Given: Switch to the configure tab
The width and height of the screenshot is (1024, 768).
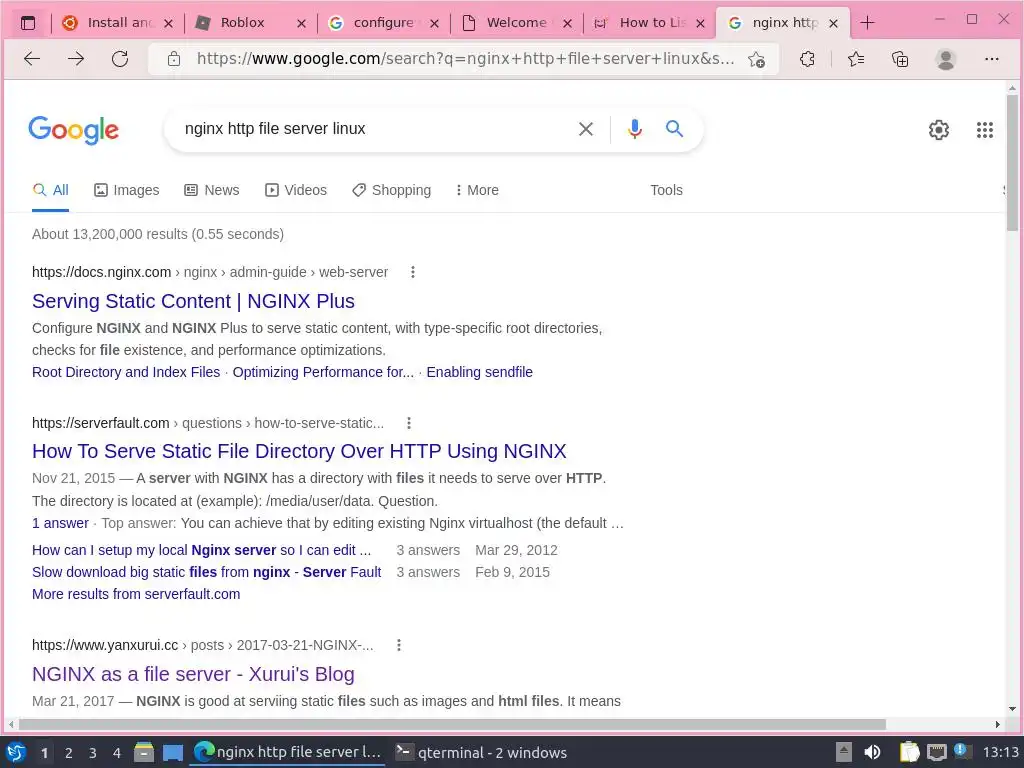Looking at the screenshot, I should (385, 23).
